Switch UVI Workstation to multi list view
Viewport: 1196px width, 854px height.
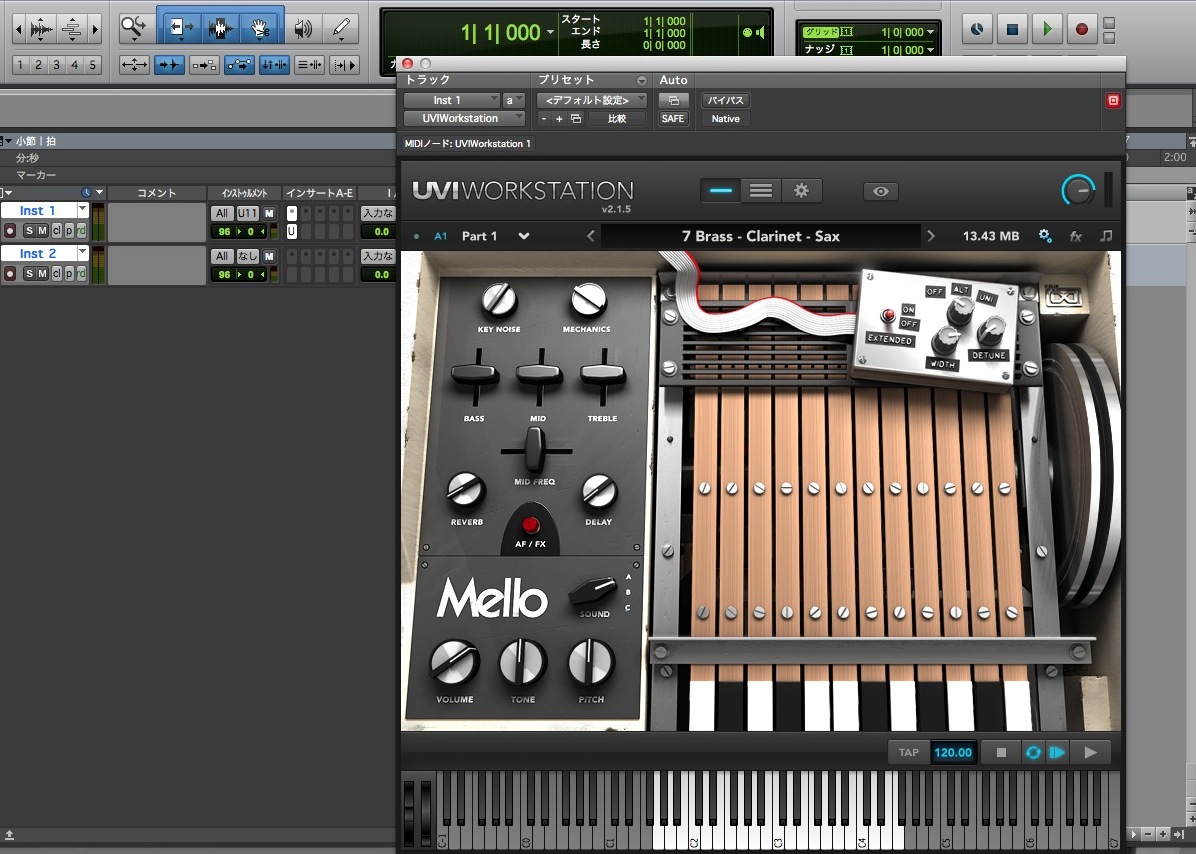point(760,191)
